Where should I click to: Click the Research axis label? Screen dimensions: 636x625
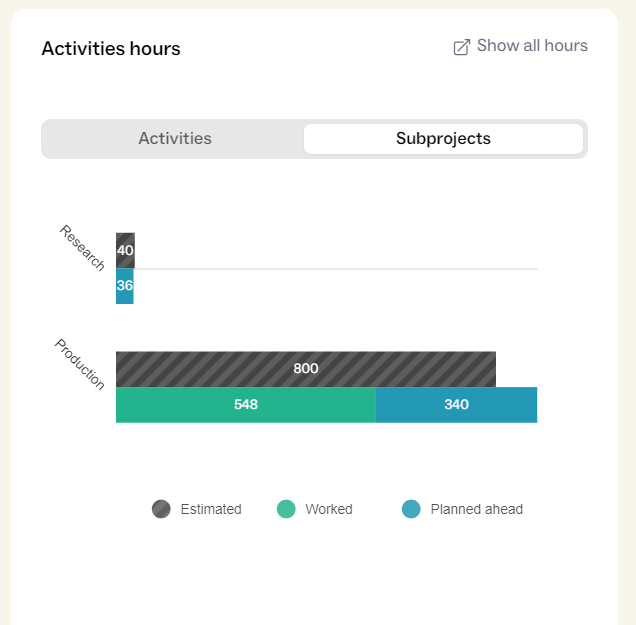click(82, 247)
